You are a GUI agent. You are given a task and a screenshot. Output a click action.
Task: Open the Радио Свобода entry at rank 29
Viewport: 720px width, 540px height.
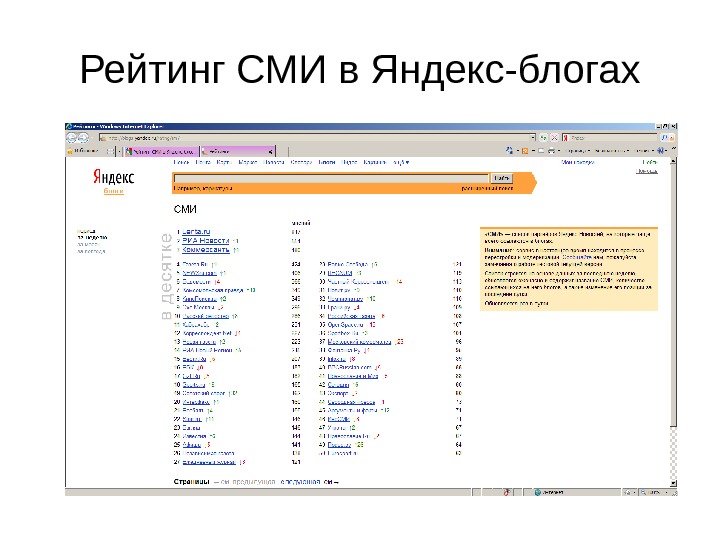tap(348, 264)
